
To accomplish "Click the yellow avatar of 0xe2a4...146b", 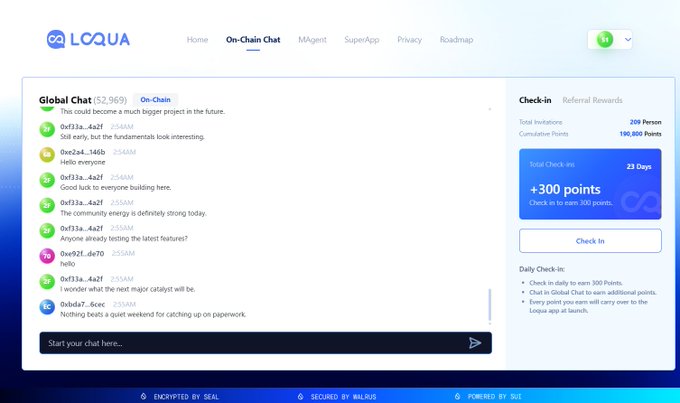I will [x=47, y=154].
